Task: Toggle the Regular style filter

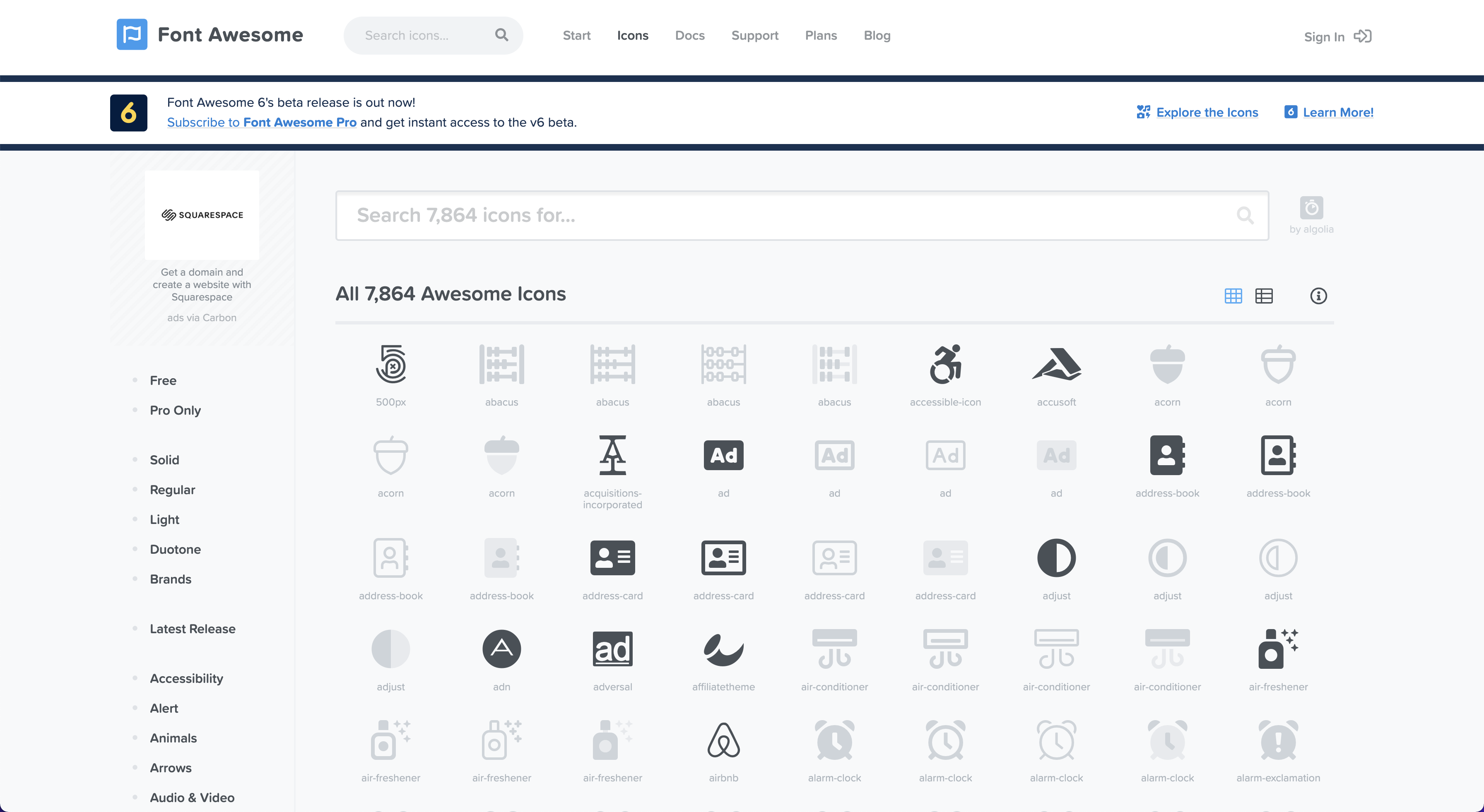Action: pyautogui.click(x=172, y=490)
